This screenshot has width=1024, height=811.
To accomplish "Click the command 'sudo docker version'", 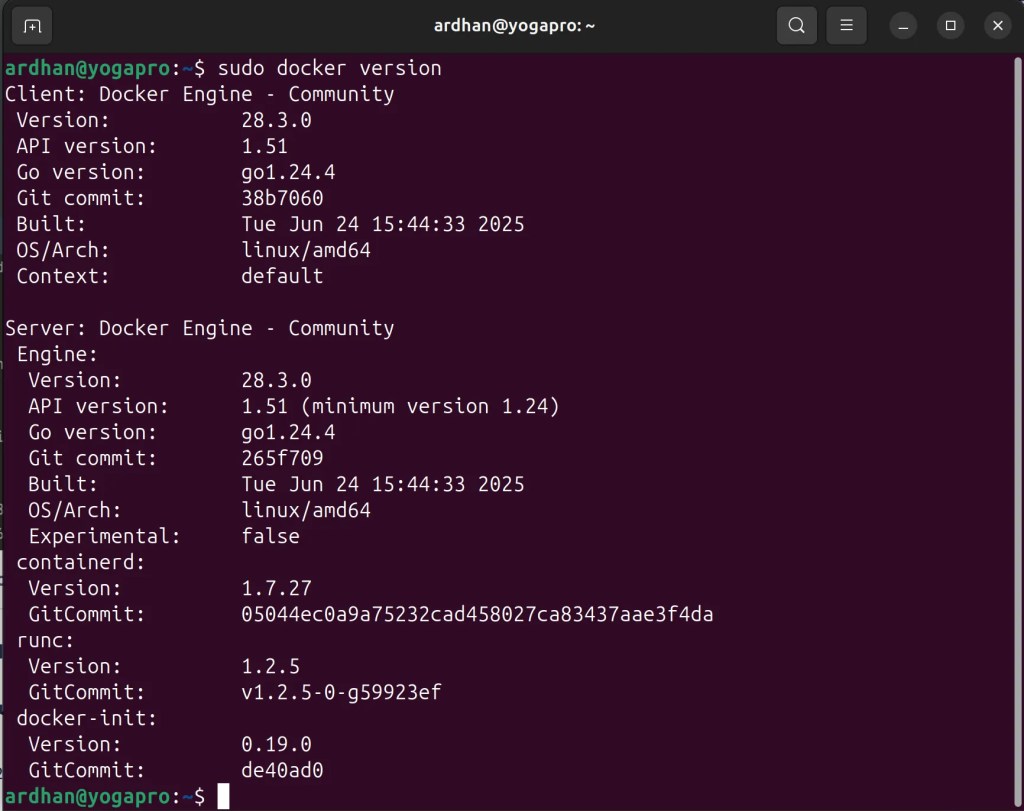I will point(329,68).
